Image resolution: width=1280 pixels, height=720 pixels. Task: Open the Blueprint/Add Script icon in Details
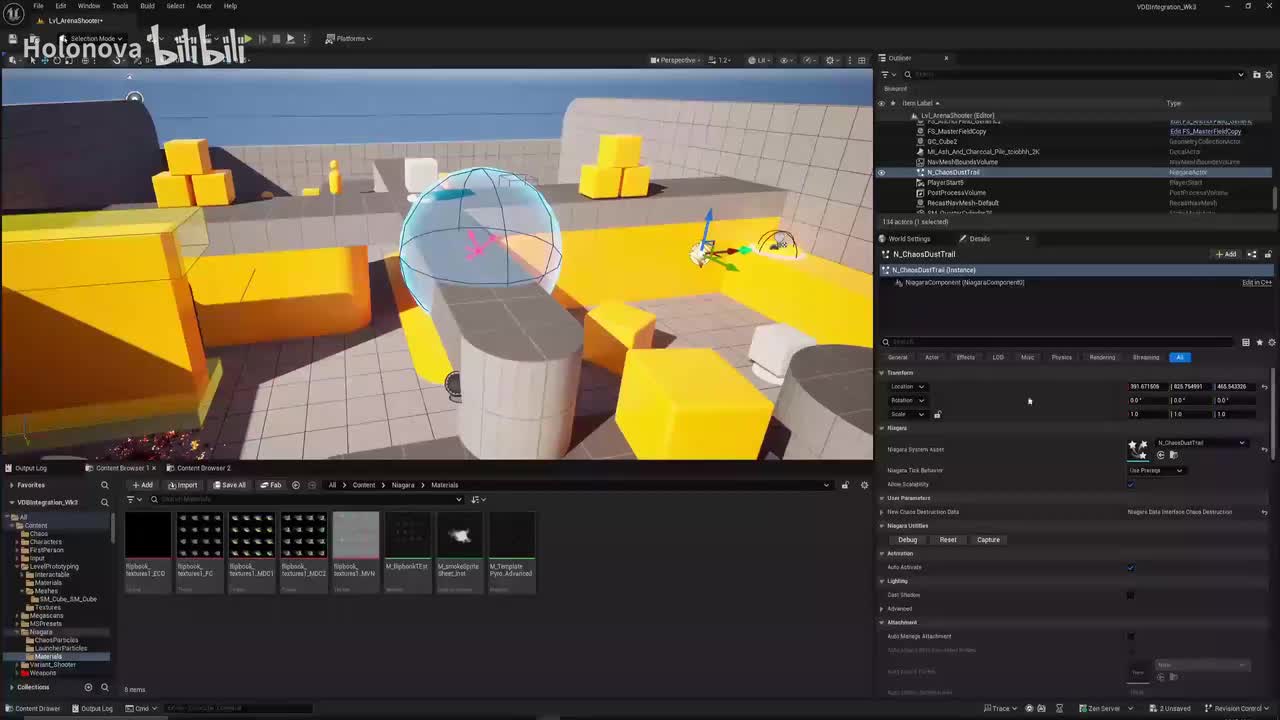1251,254
